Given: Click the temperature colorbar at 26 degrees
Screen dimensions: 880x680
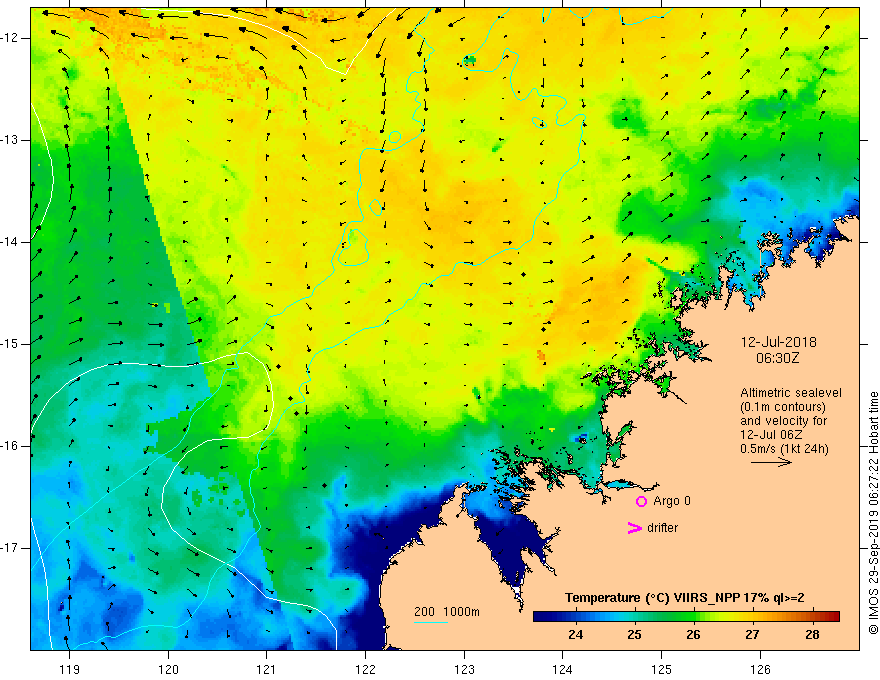Looking at the screenshot, I should pyautogui.click(x=694, y=617).
